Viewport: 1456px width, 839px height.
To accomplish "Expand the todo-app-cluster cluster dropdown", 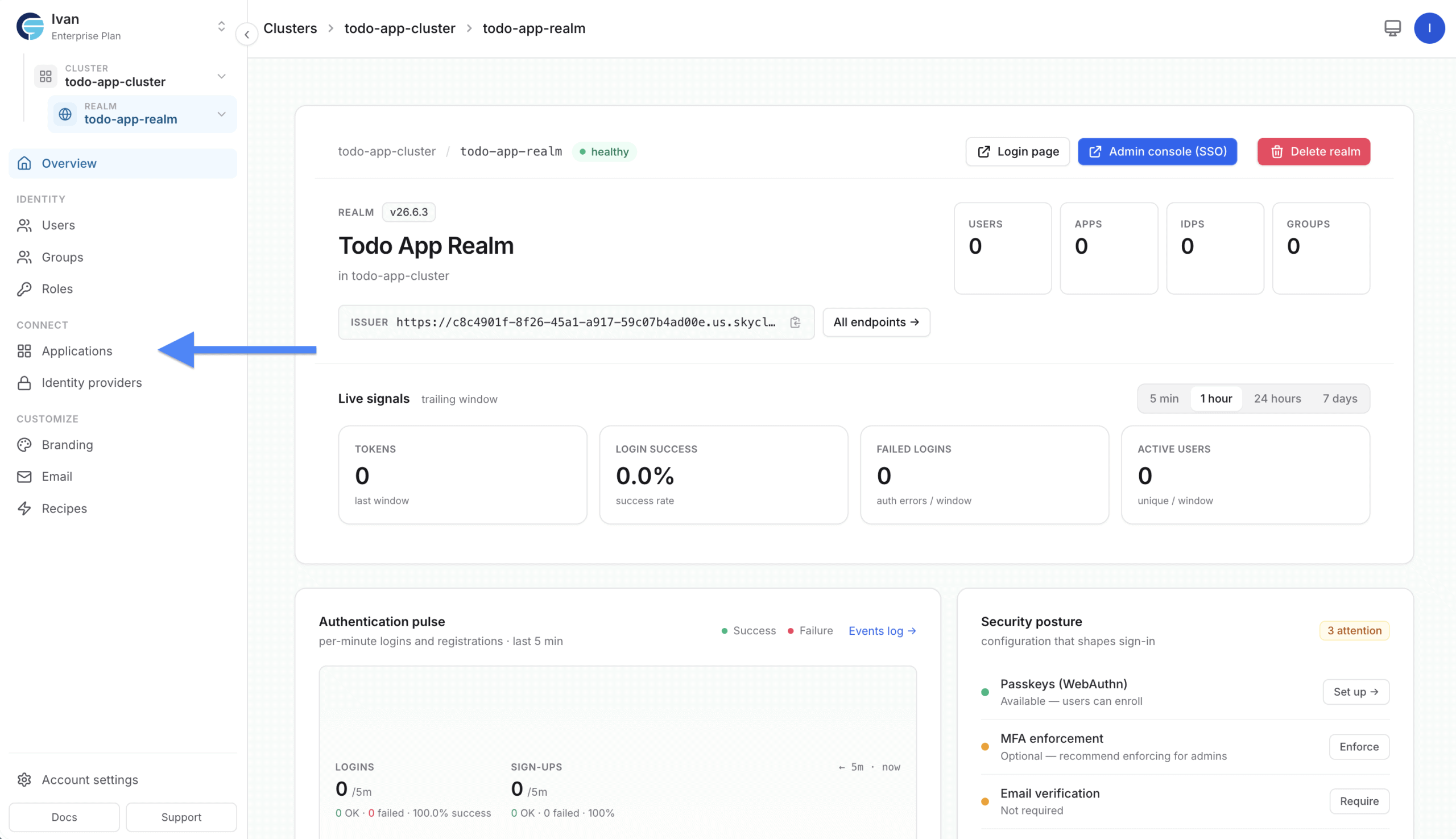I will point(221,76).
